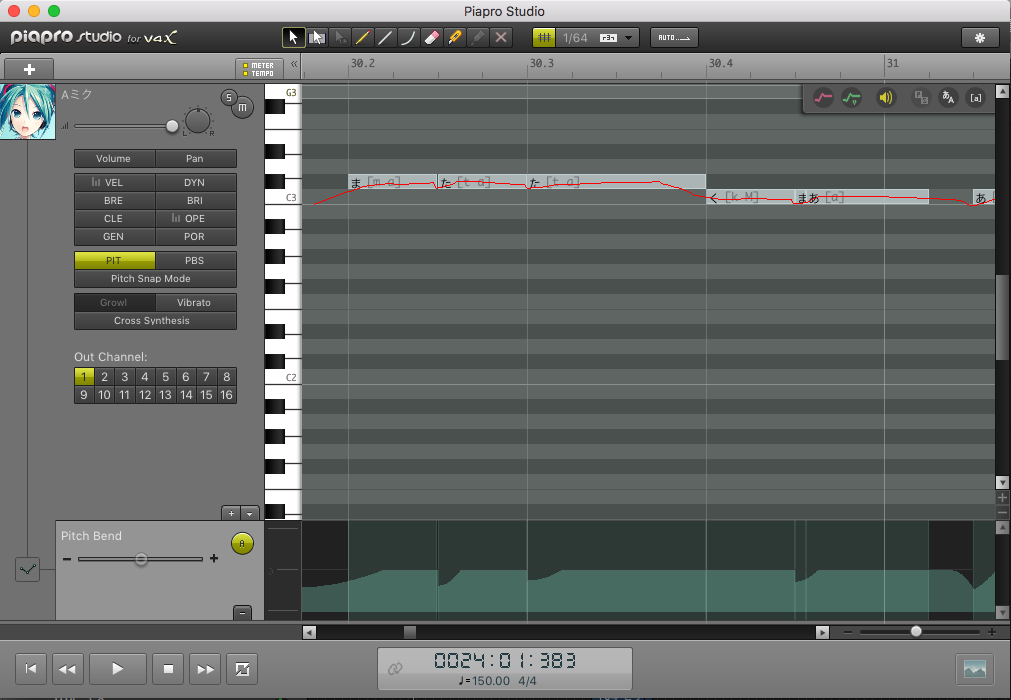
Task: Select the Curve tool
Action: (x=409, y=37)
